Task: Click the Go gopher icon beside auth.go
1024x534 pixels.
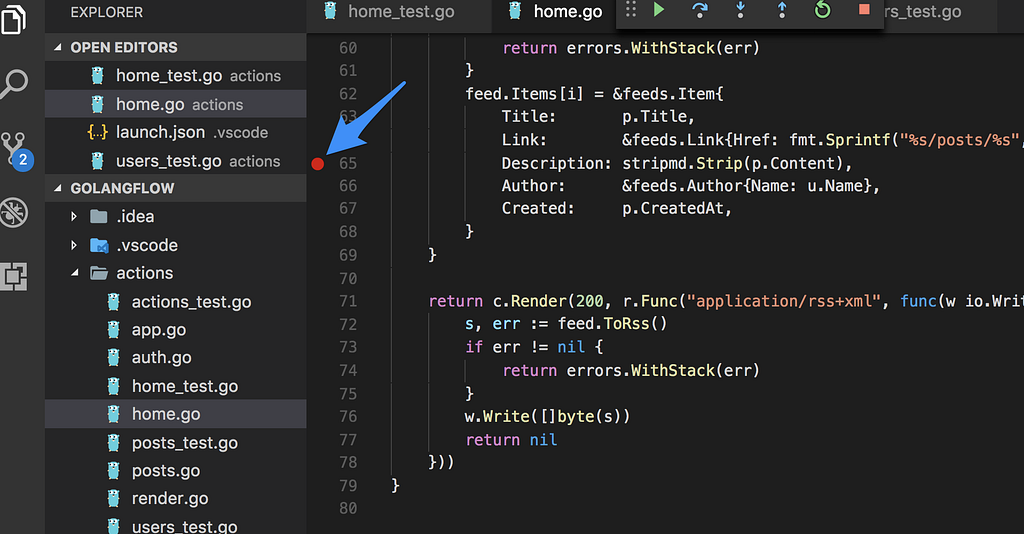Action: [114, 358]
